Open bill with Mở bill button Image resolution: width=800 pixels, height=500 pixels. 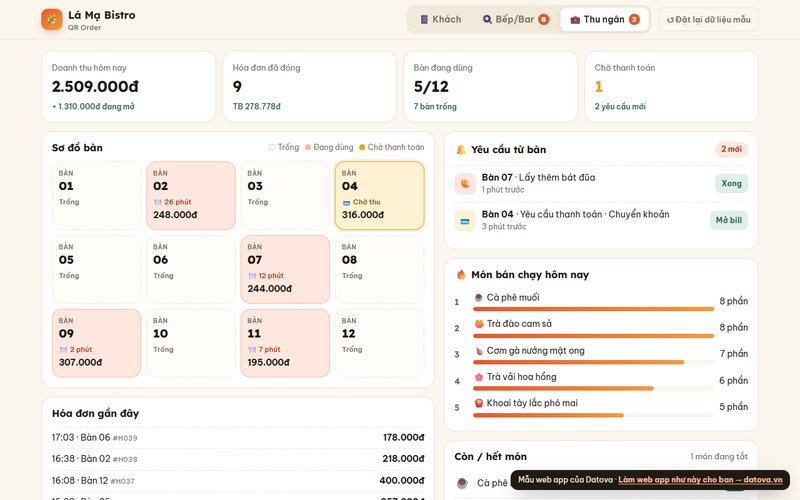729,220
